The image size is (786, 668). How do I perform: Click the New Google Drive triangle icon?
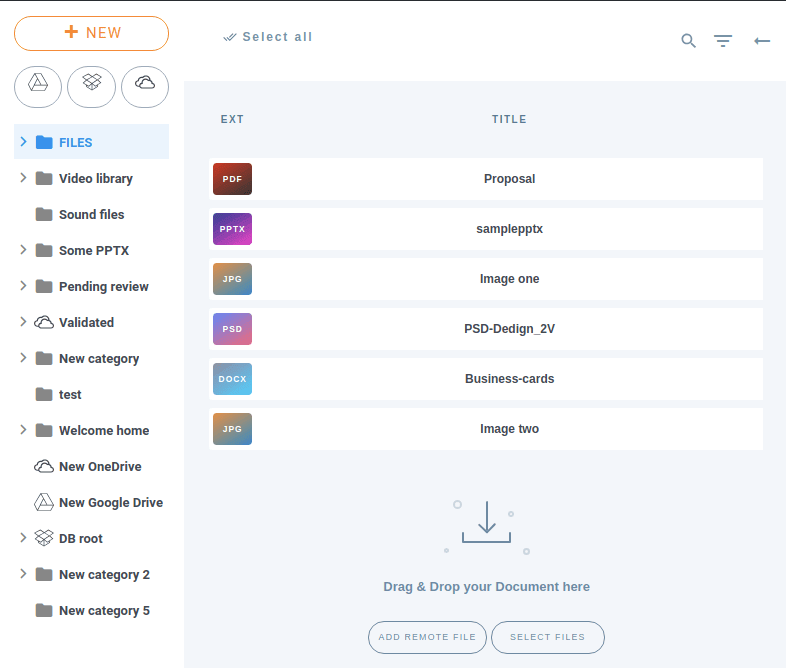click(44, 502)
